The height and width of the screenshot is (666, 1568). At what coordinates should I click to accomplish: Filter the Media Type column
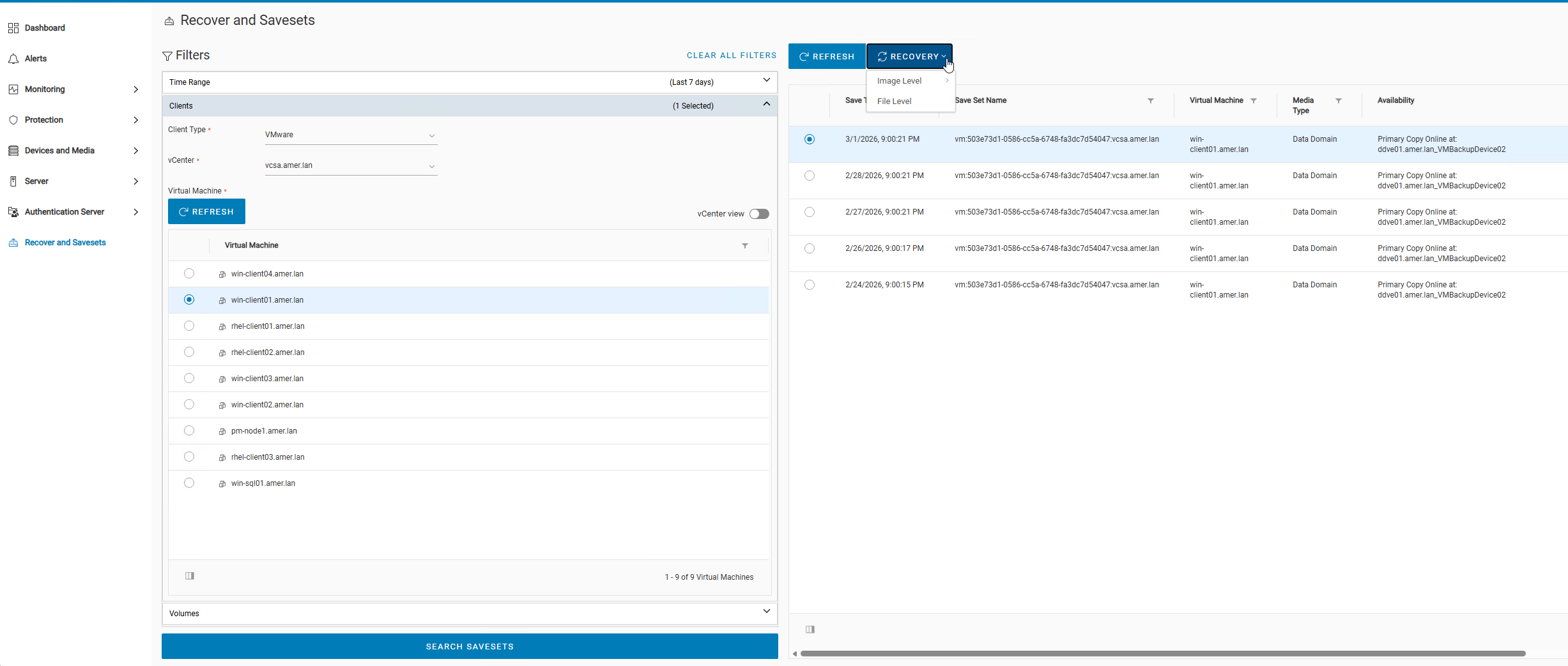click(1339, 101)
